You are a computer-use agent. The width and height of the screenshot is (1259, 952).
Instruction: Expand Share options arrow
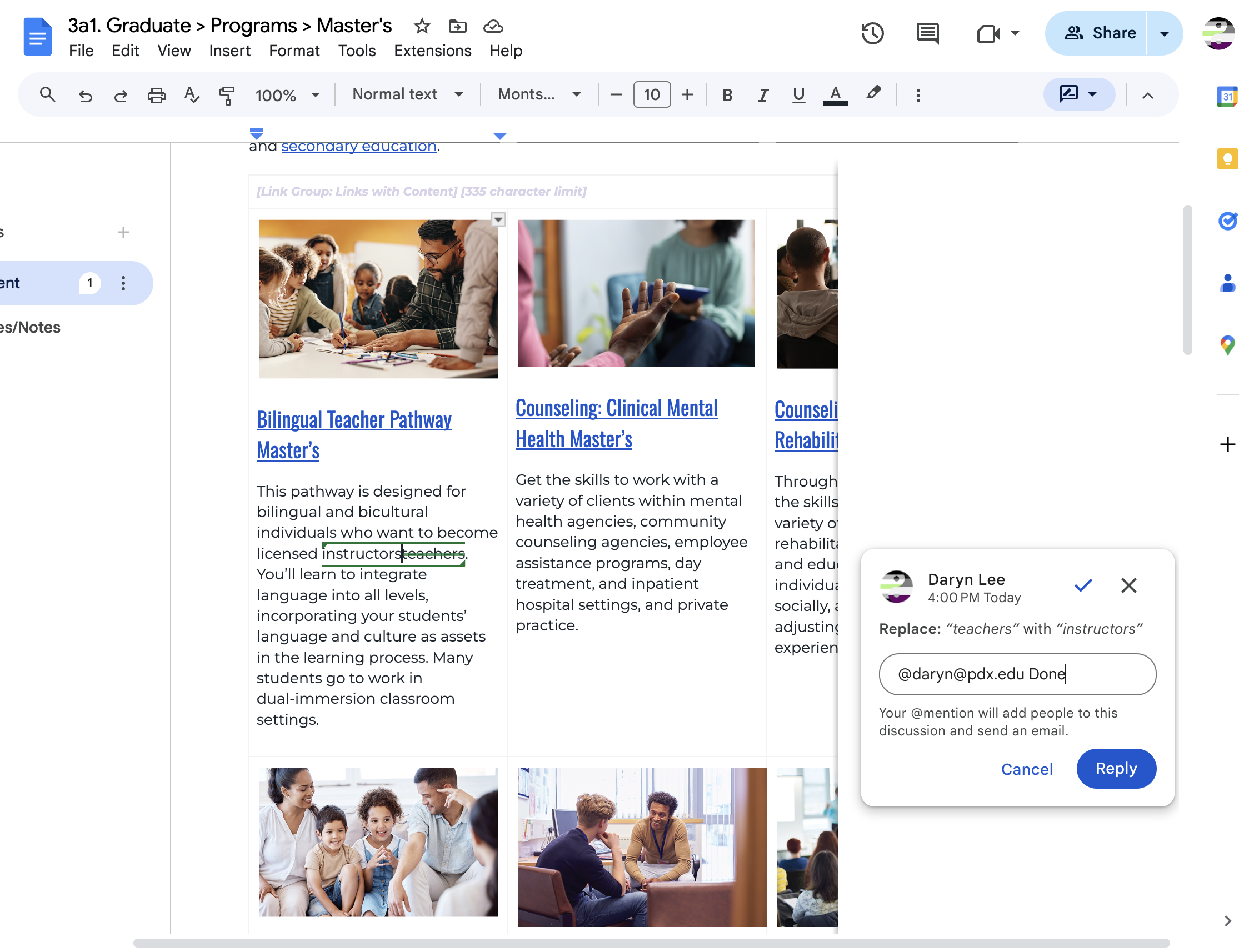1164,33
